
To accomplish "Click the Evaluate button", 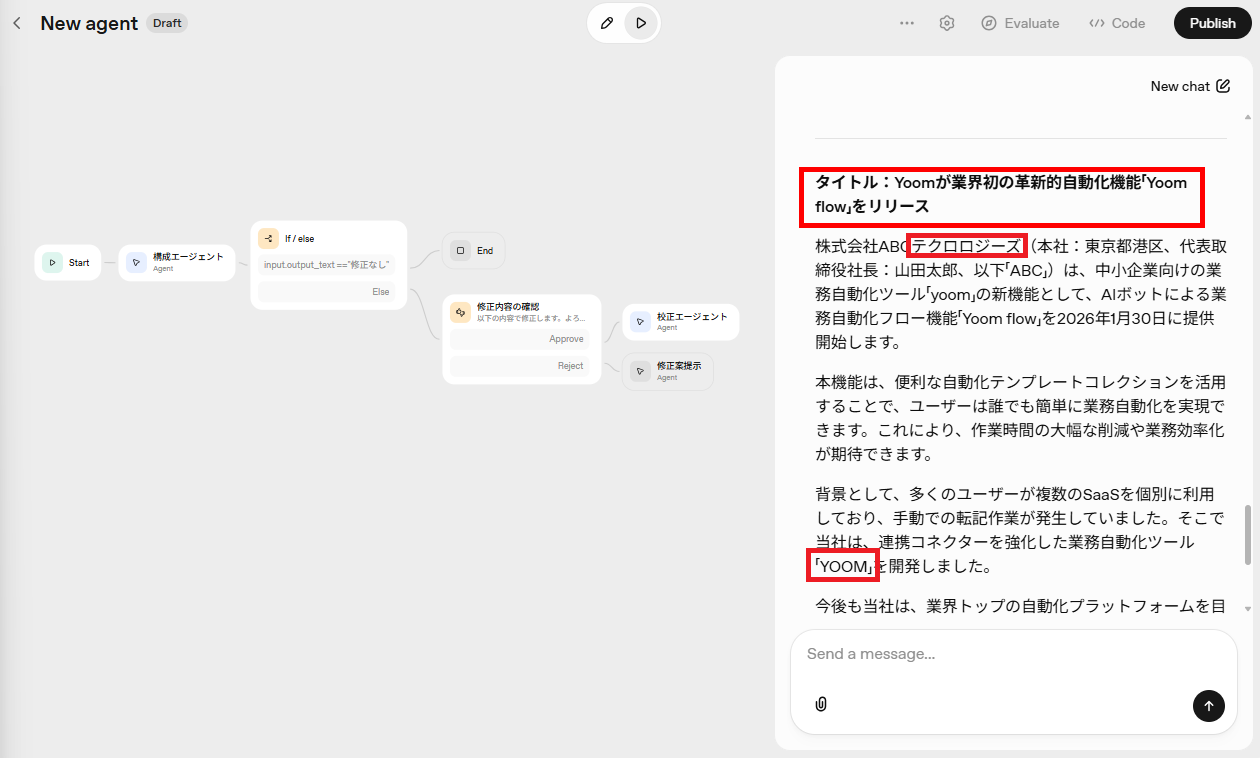I will click(1020, 23).
